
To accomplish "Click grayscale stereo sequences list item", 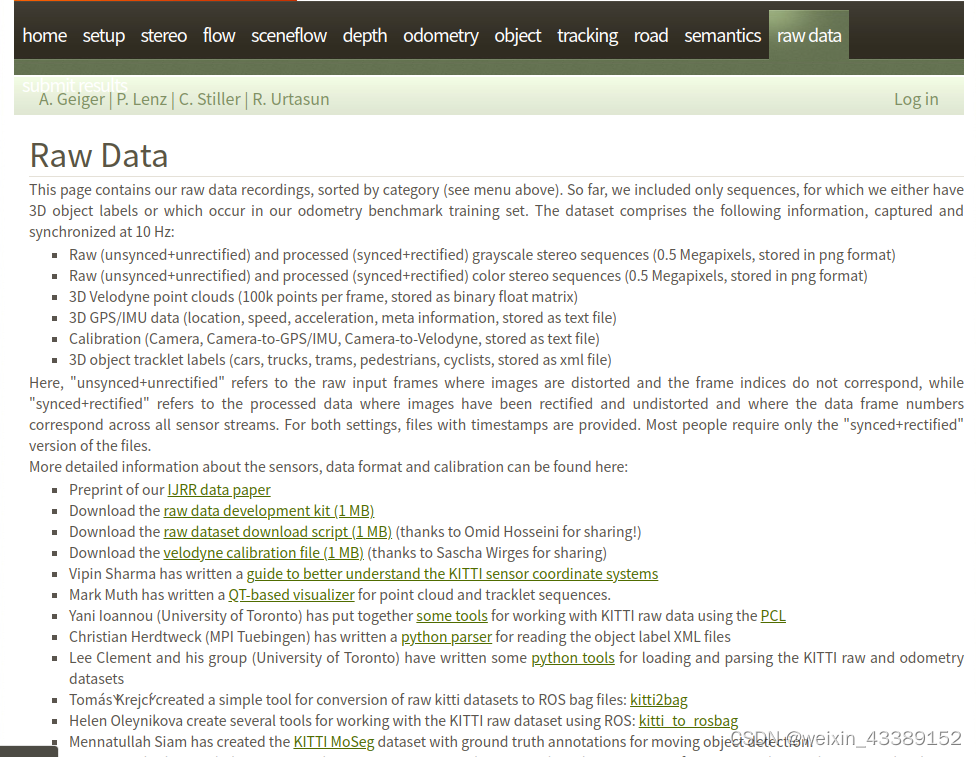I will (482, 255).
